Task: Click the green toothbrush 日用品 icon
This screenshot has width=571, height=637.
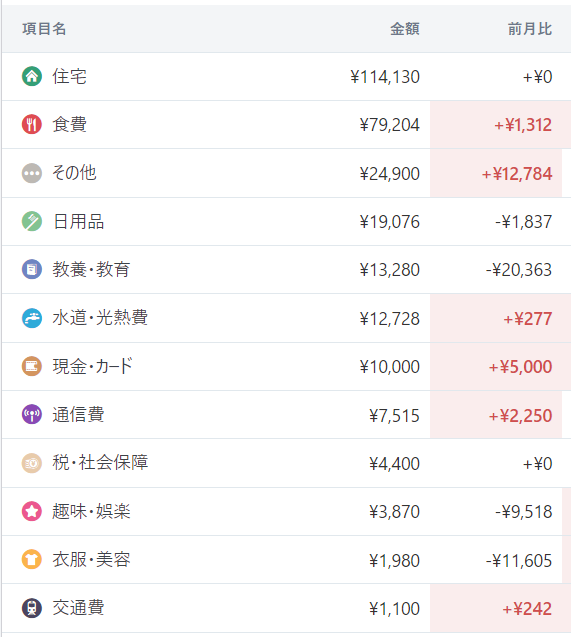Action: [x=32, y=221]
